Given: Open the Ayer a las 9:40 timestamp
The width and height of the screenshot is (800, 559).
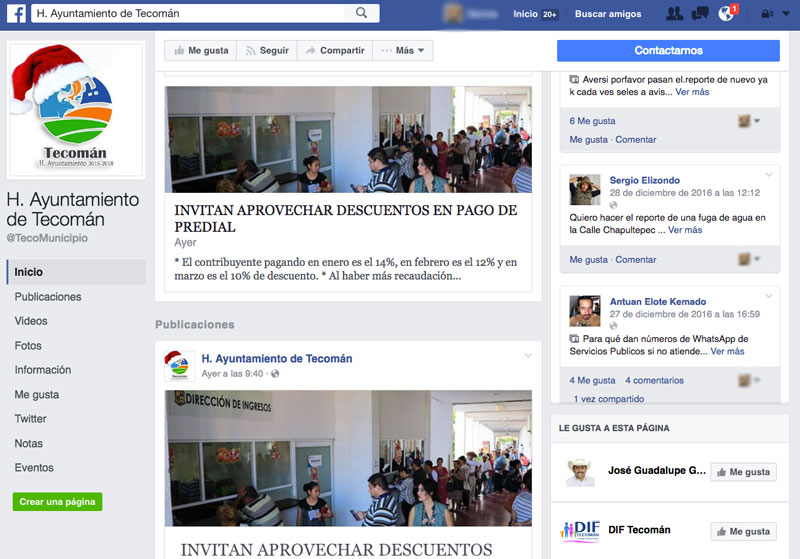Looking at the screenshot, I should click(x=232, y=373).
